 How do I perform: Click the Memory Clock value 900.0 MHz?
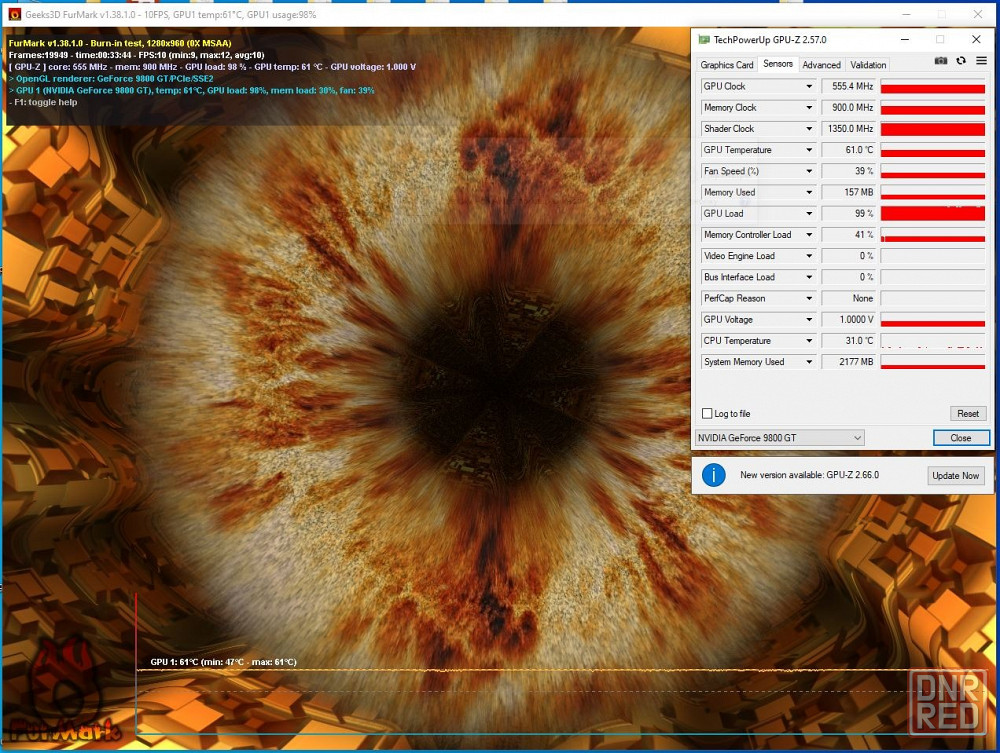coord(849,107)
